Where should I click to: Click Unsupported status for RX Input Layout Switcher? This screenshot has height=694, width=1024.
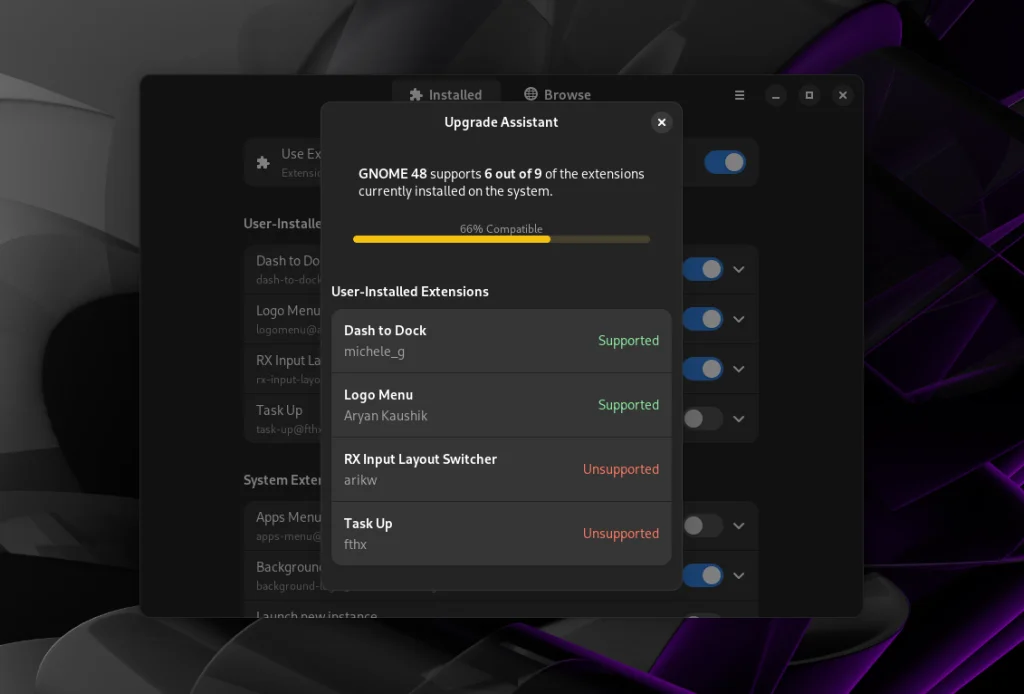pyautogui.click(x=620, y=469)
